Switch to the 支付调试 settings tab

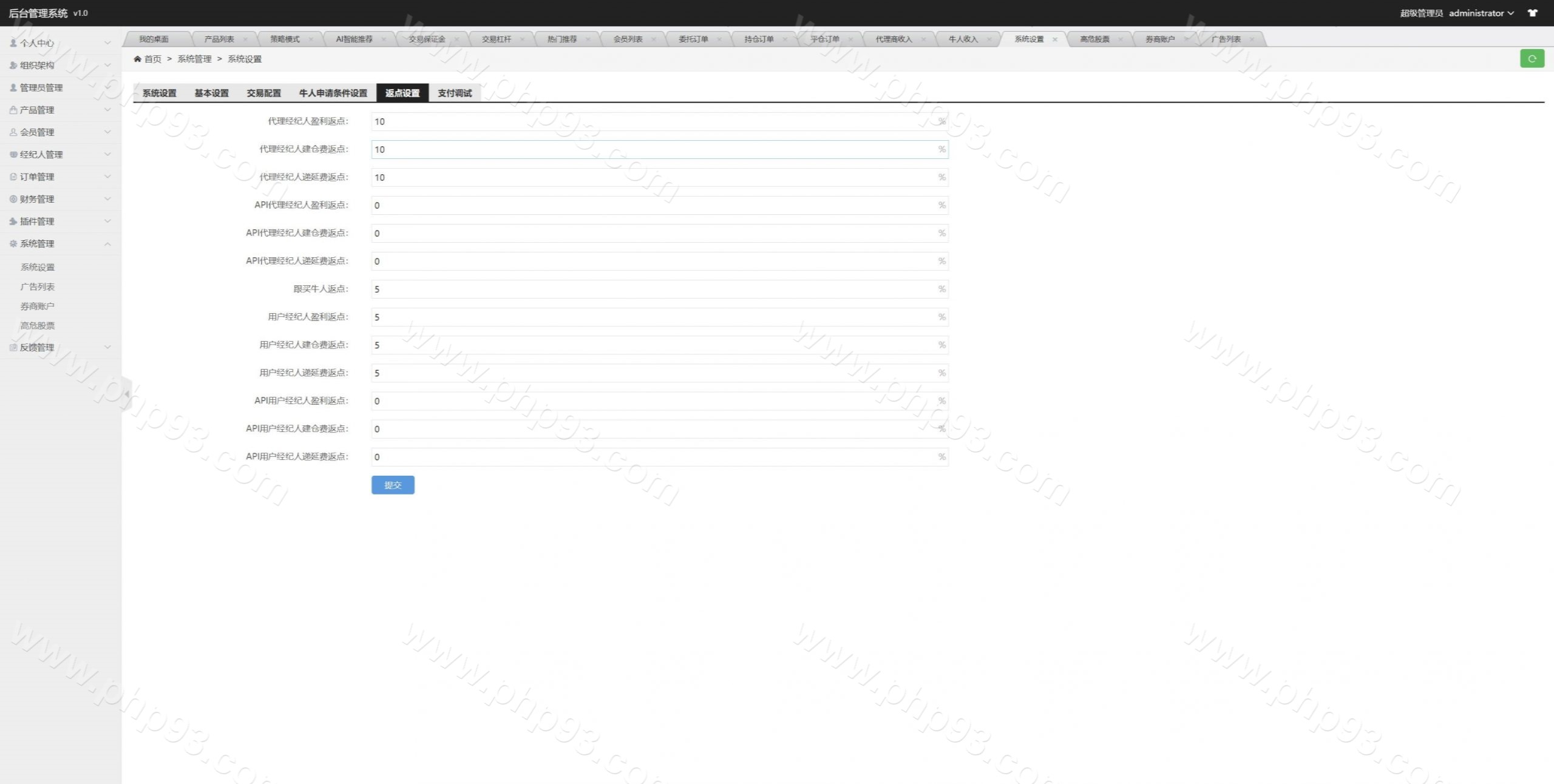(454, 93)
